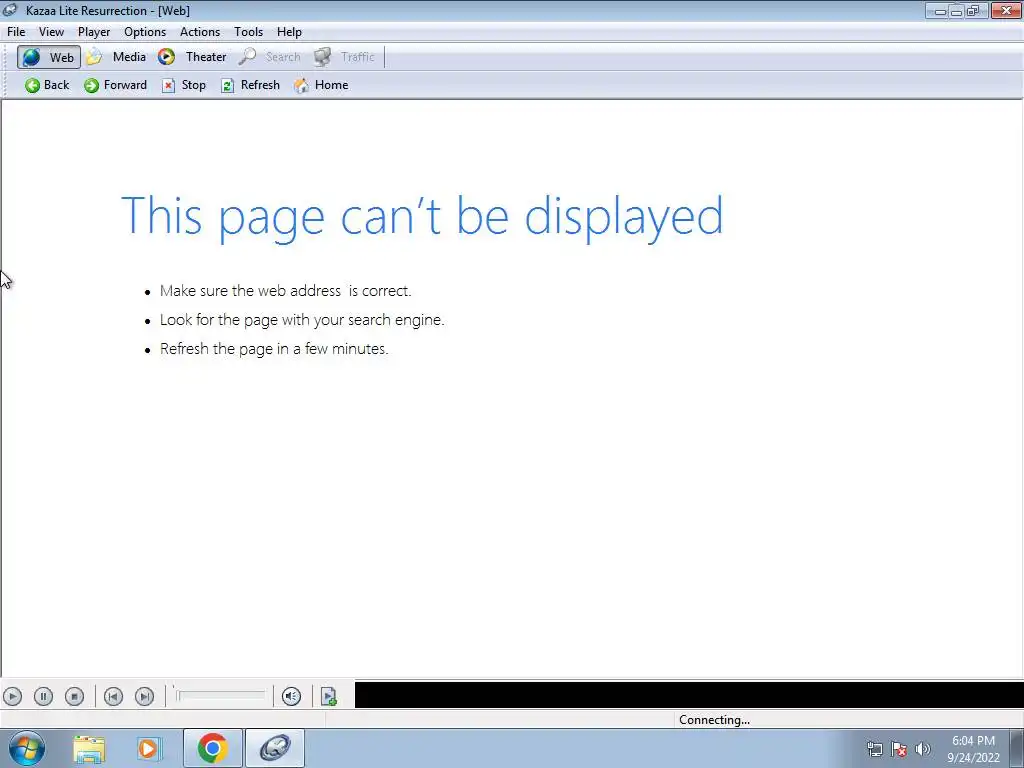Open the Player menu
The height and width of the screenshot is (768, 1024).
click(x=94, y=32)
